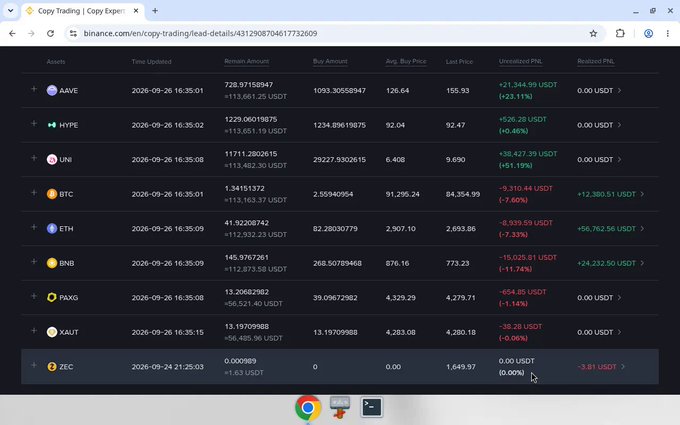The width and height of the screenshot is (680, 425).
Task: Open AAVE realized PNL details arrow
Action: [619, 90]
